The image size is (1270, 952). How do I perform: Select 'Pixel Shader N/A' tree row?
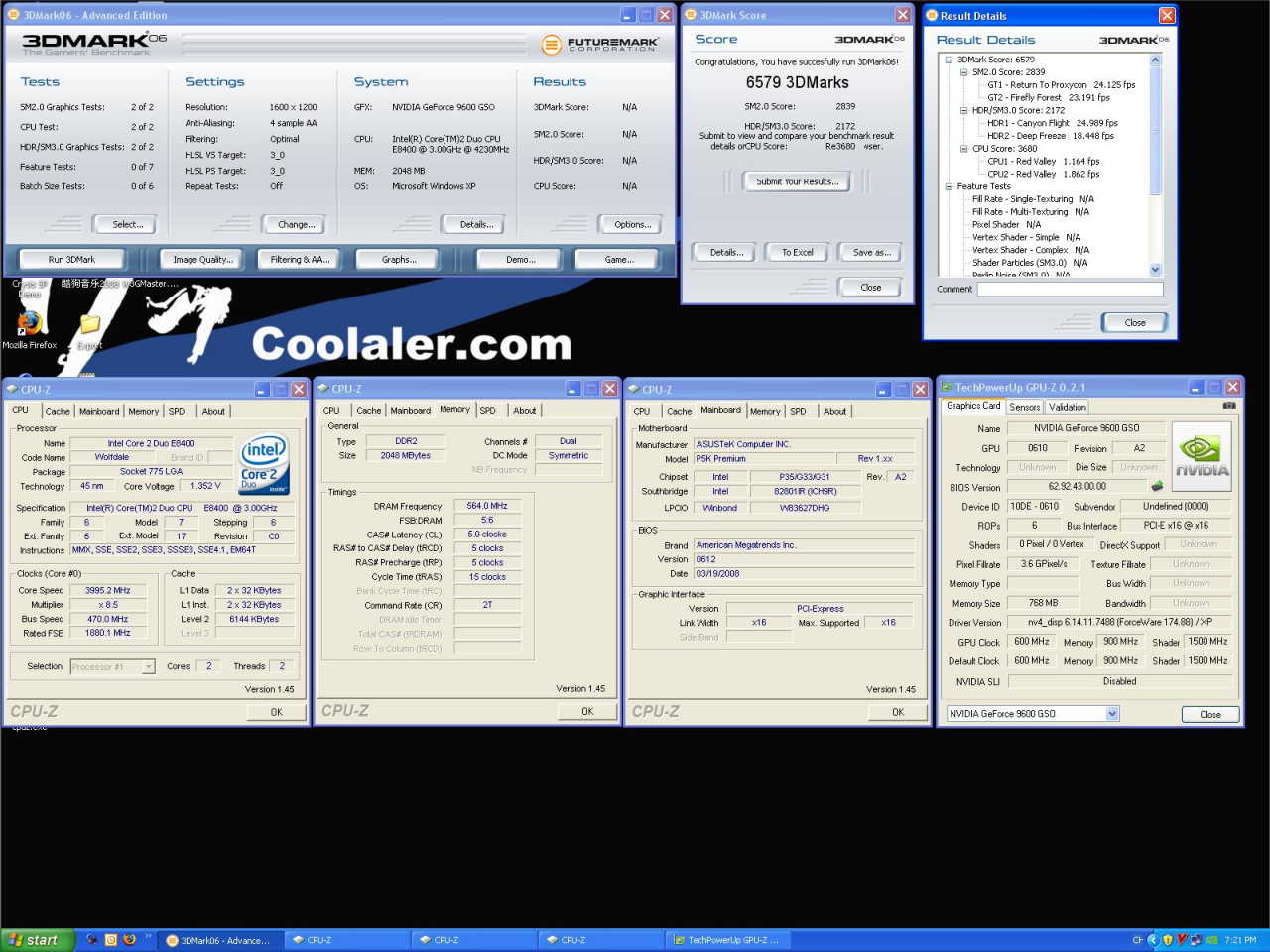pos(1006,225)
